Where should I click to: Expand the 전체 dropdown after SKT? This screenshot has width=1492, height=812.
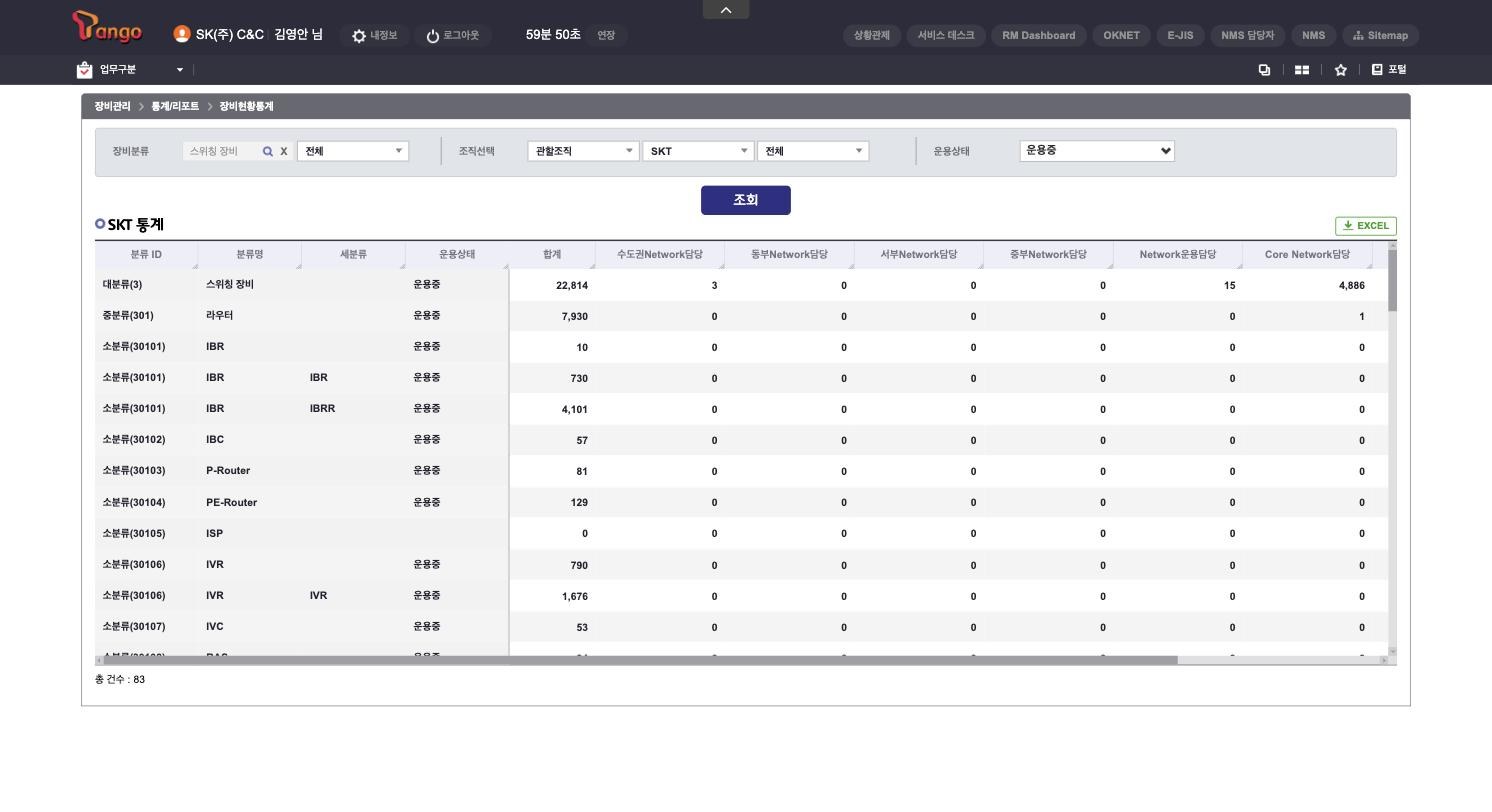point(813,151)
